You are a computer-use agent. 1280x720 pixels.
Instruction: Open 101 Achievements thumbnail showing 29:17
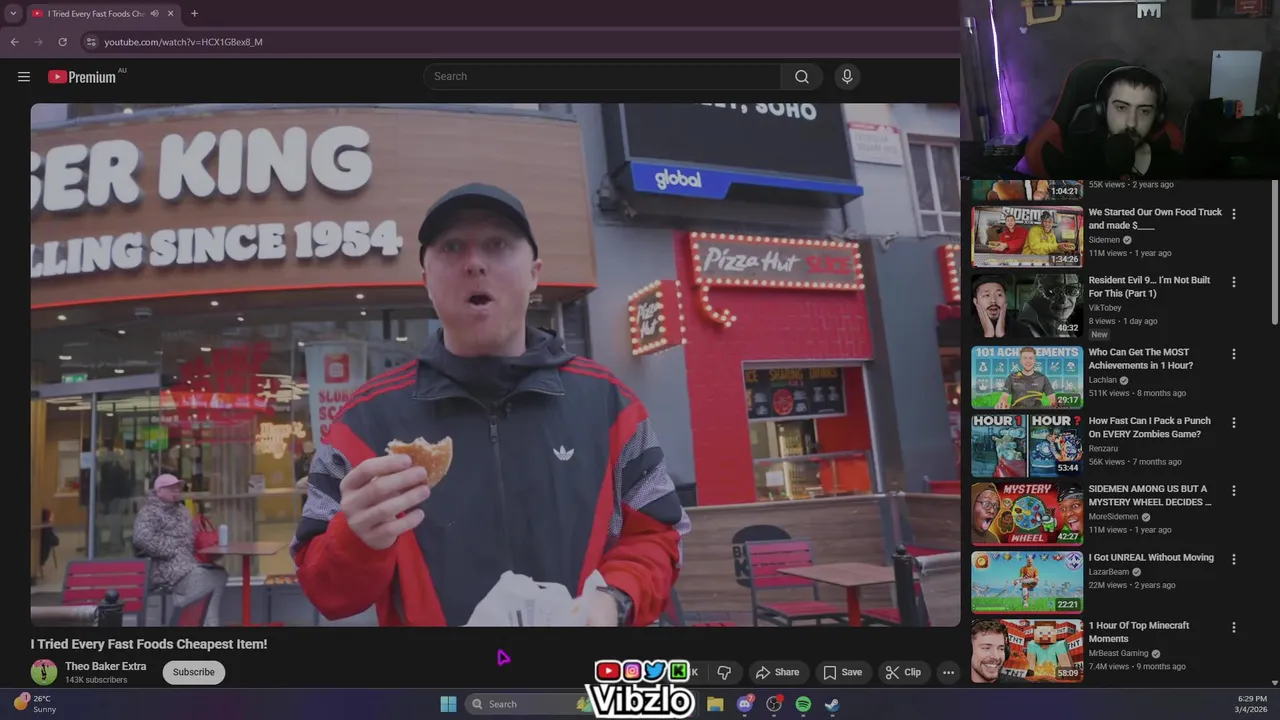[1027, 377]
